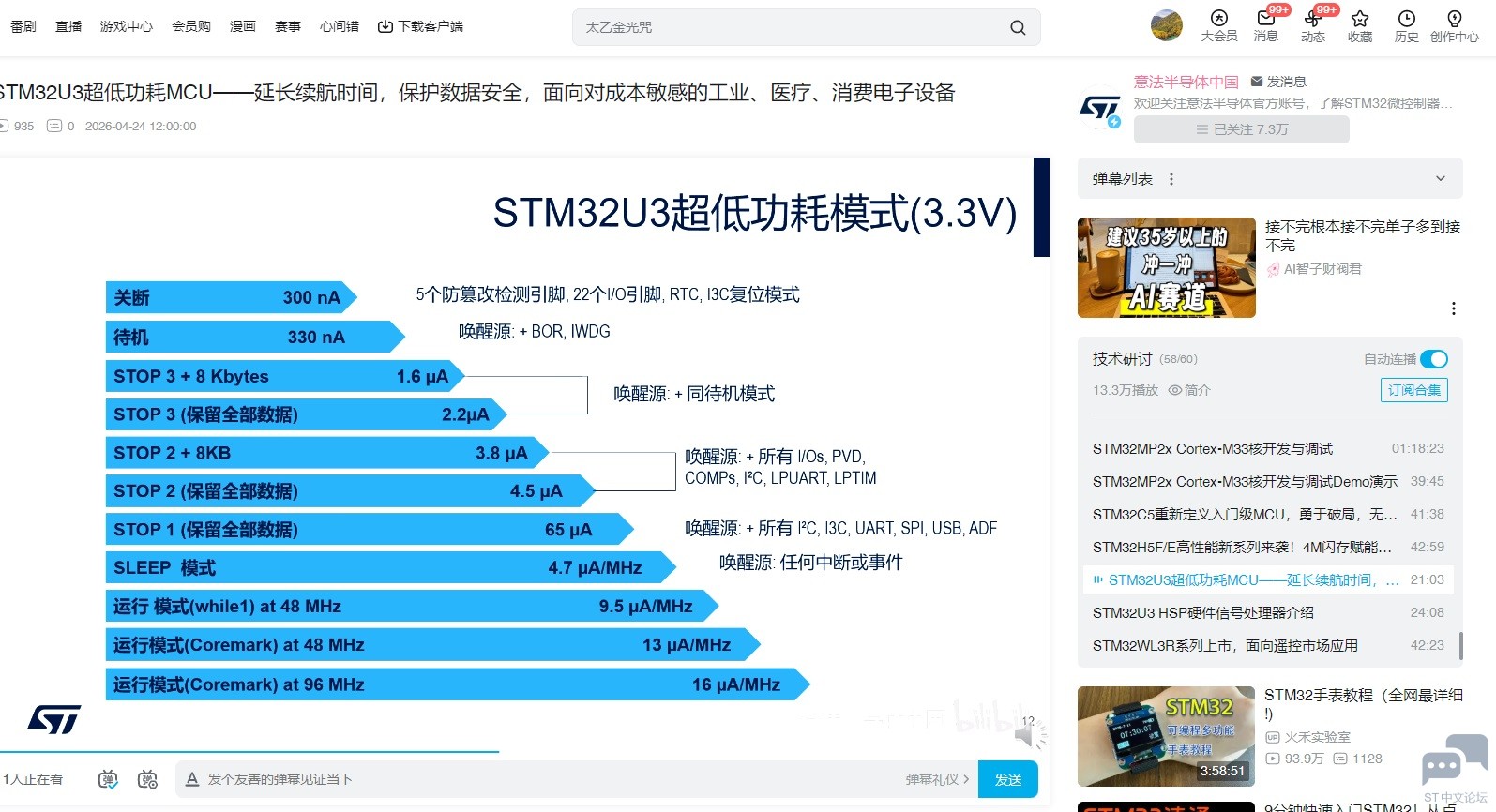Click the 下载客户端 download icon link
Image resolution: width=1496 pixels, height=812 pixels.
(x=420, y=26)
